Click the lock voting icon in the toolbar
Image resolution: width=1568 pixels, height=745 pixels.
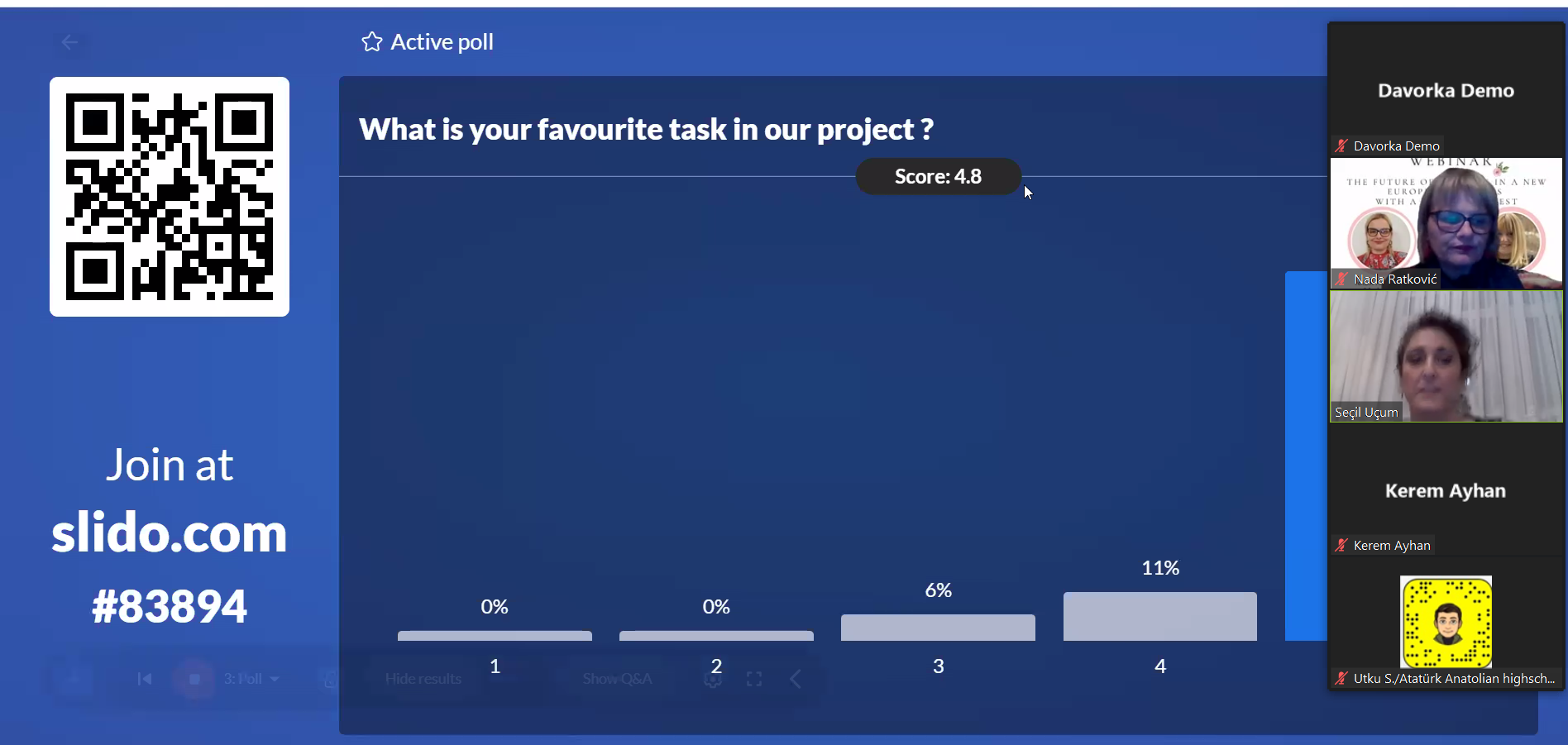click(328, 679)
